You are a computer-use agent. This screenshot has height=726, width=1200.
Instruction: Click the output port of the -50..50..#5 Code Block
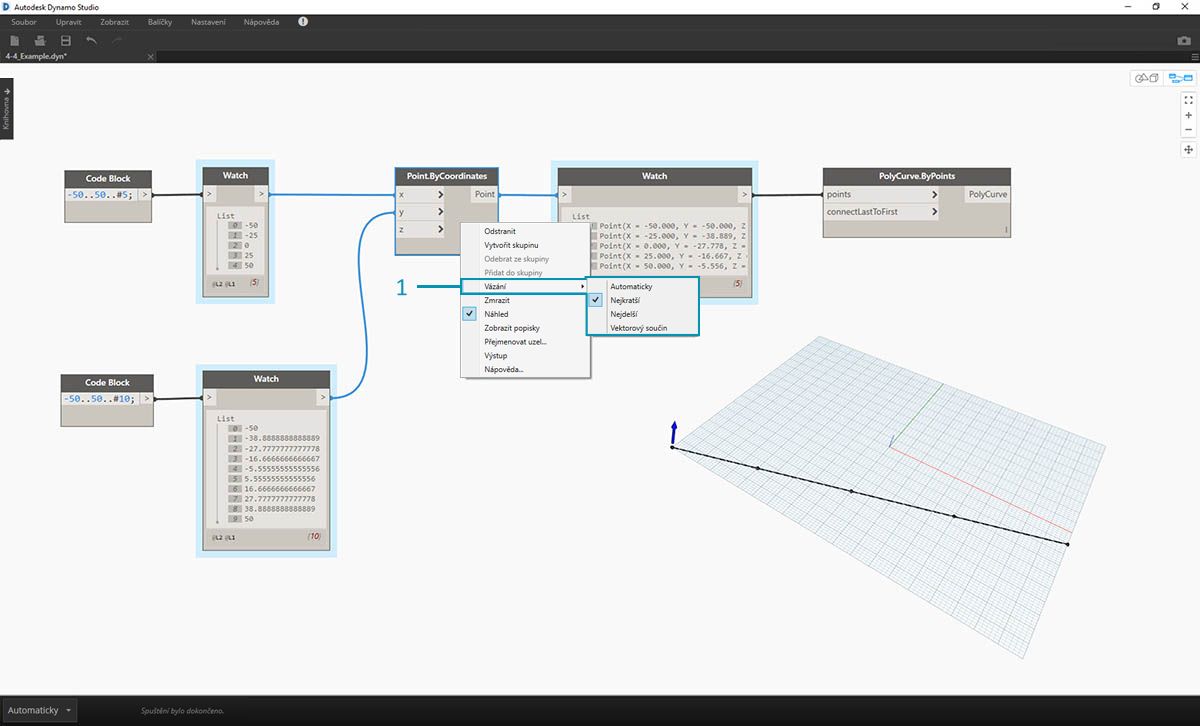click(145, 195)
